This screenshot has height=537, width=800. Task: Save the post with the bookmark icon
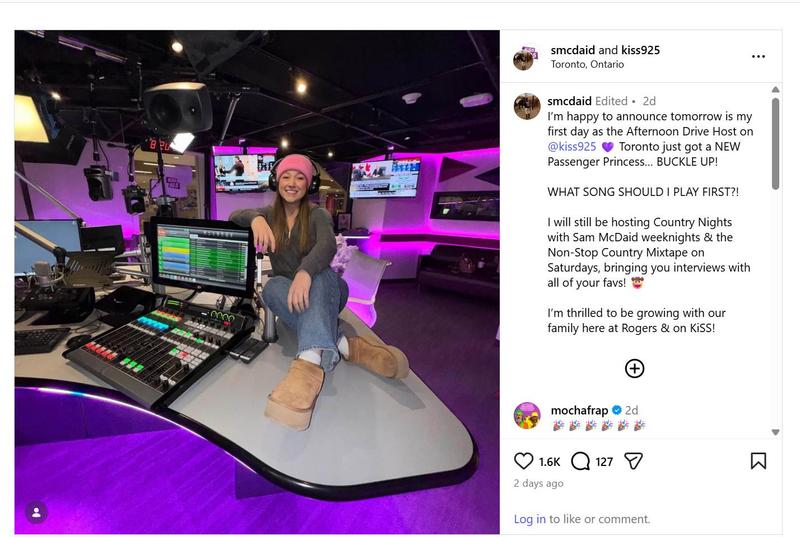point(758,461)
